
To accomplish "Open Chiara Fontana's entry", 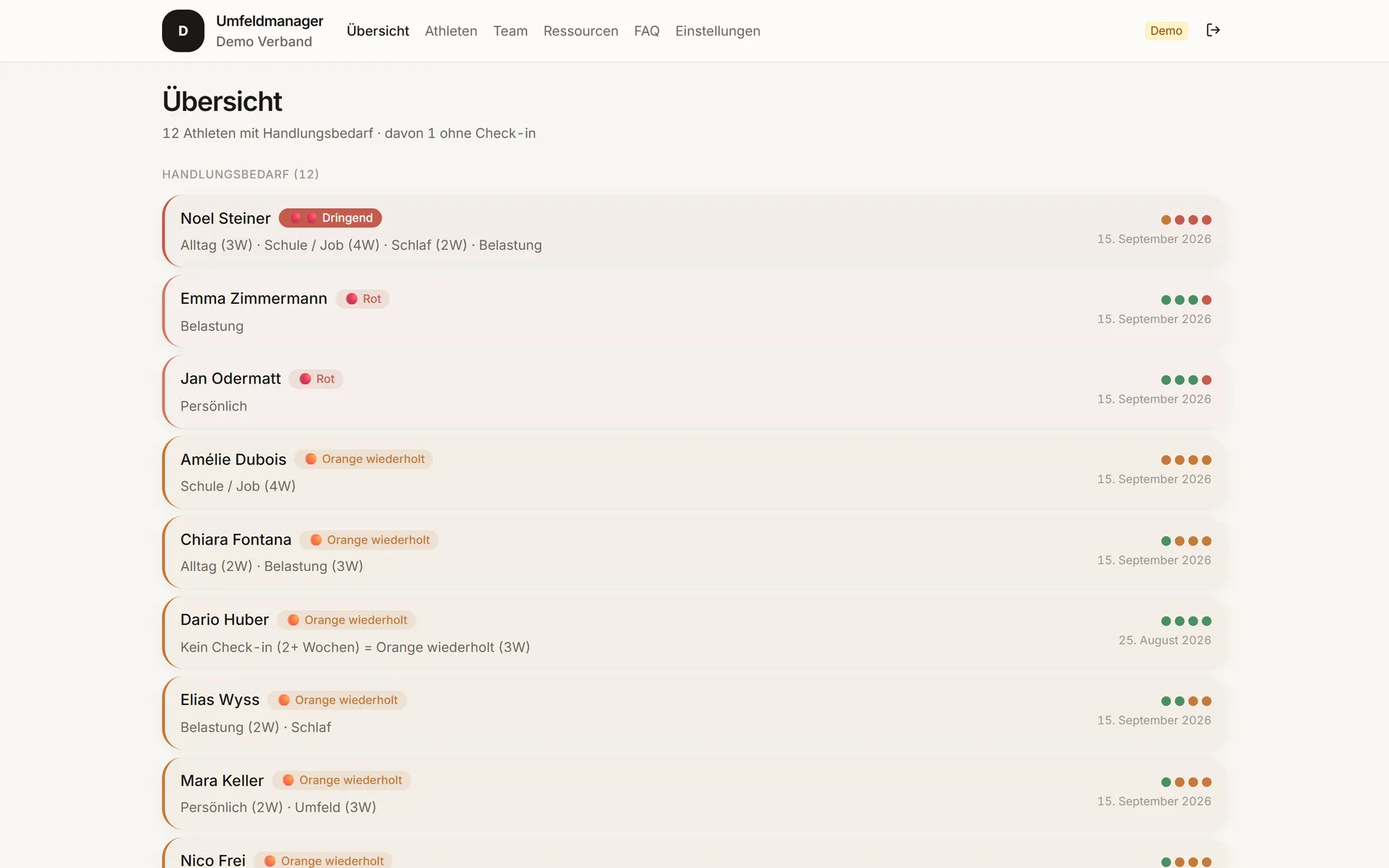I will (x=694, y=552).
